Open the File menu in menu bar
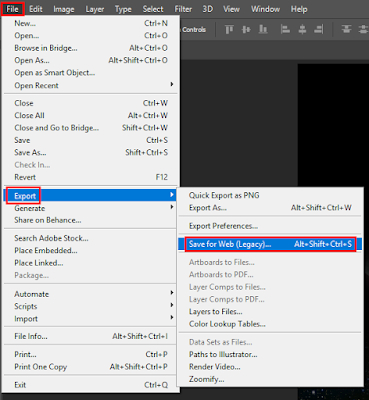 [12, 9]
